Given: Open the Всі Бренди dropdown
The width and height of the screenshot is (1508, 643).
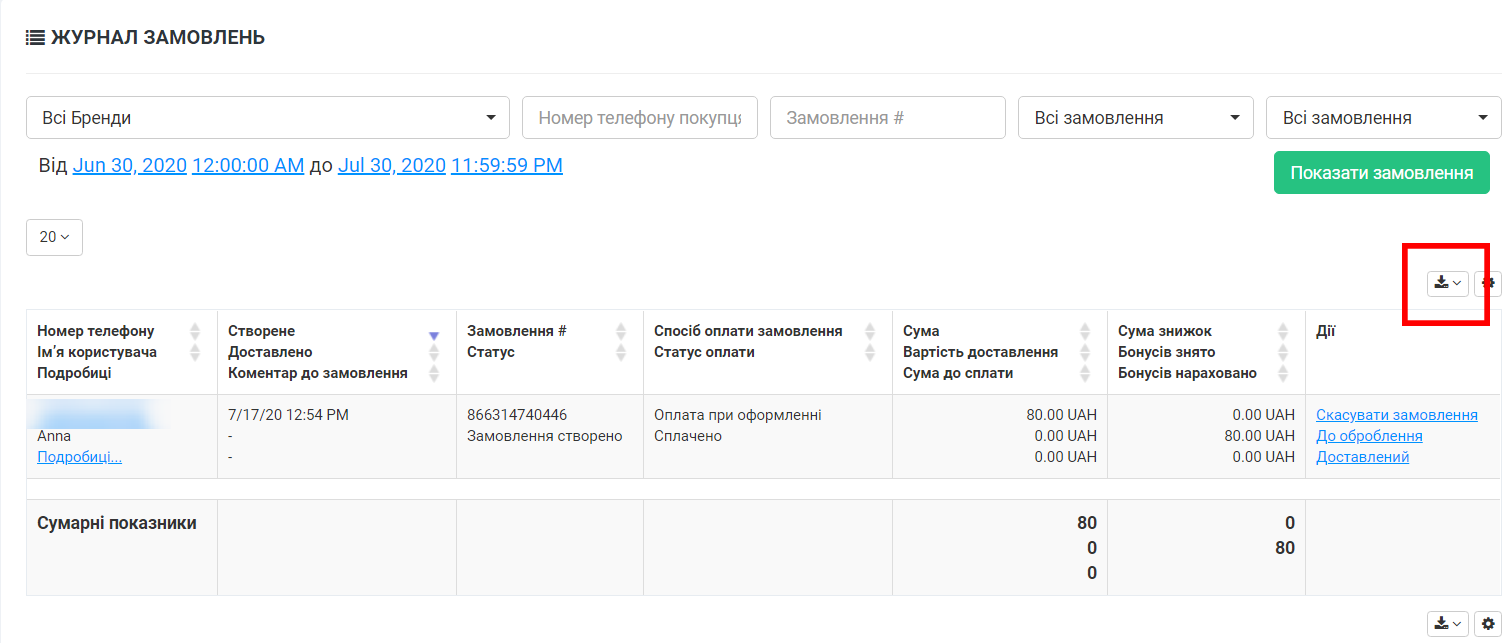Looking at the screenshot, I should 268,118.
